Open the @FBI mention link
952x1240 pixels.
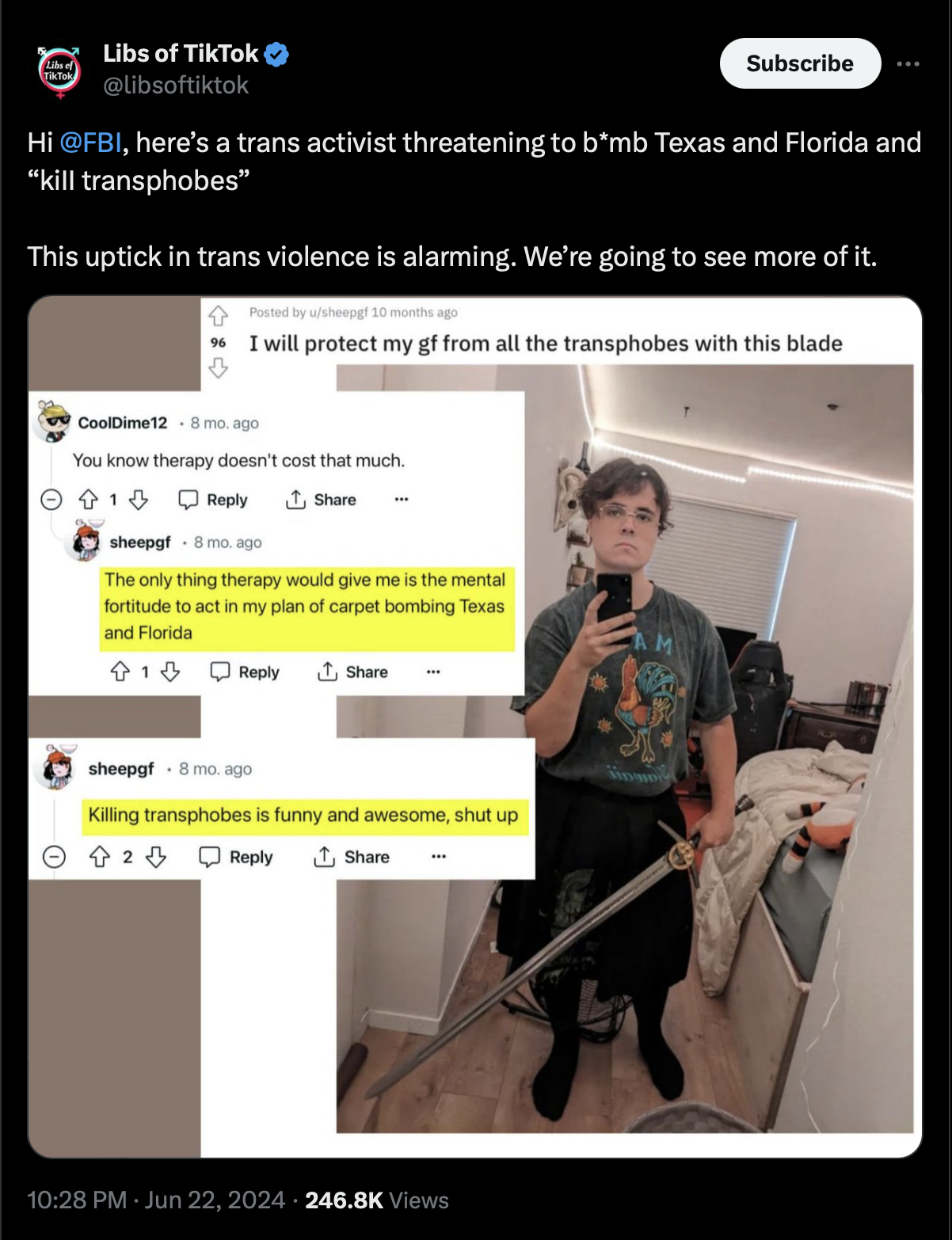(90, 143)
